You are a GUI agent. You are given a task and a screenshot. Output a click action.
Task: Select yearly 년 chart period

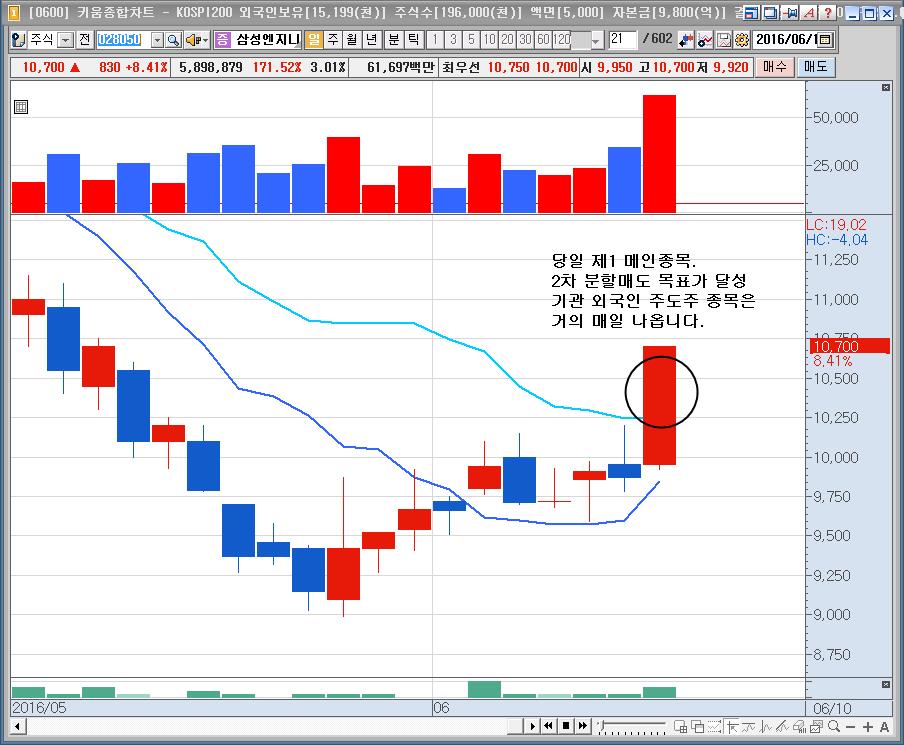point(372,40)
